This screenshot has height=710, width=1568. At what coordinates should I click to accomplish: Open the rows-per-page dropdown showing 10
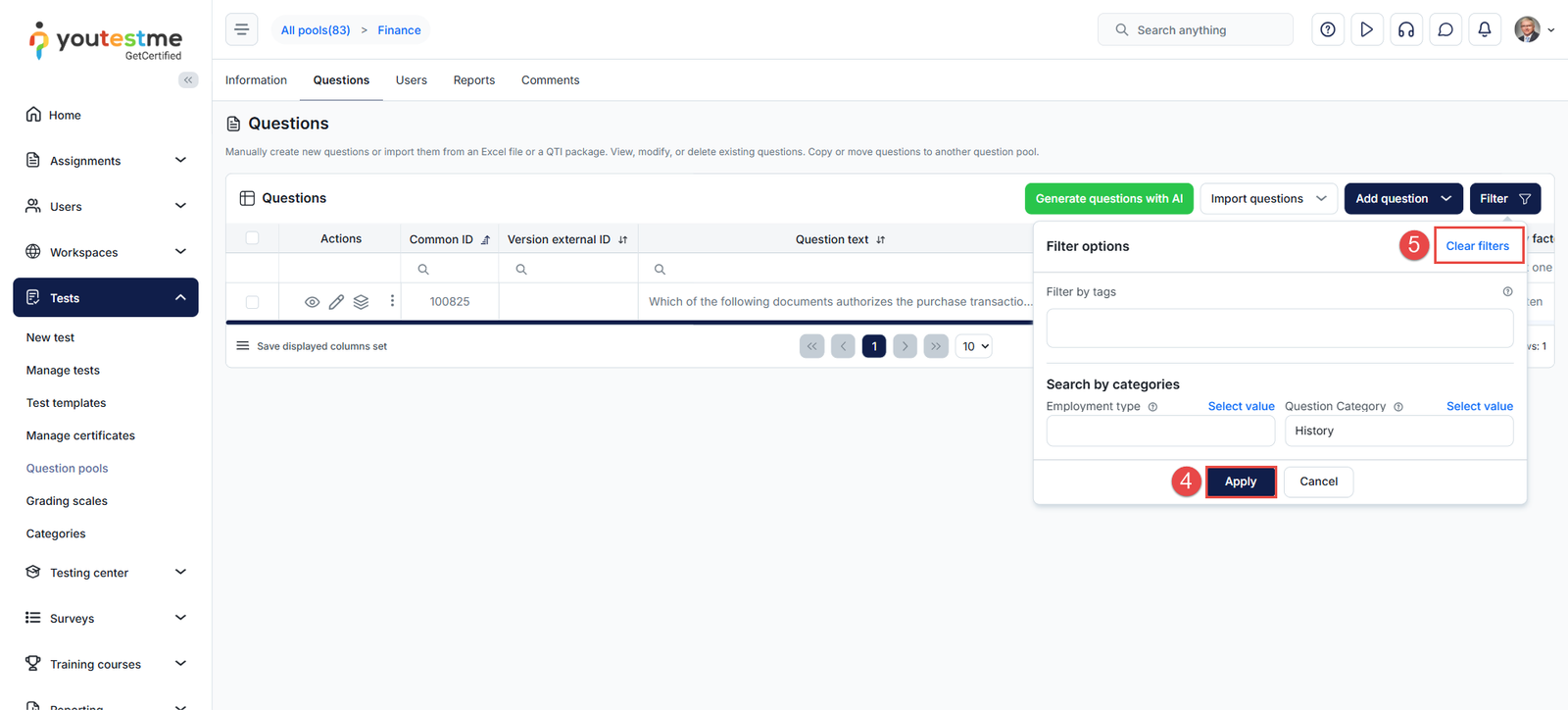975,346
